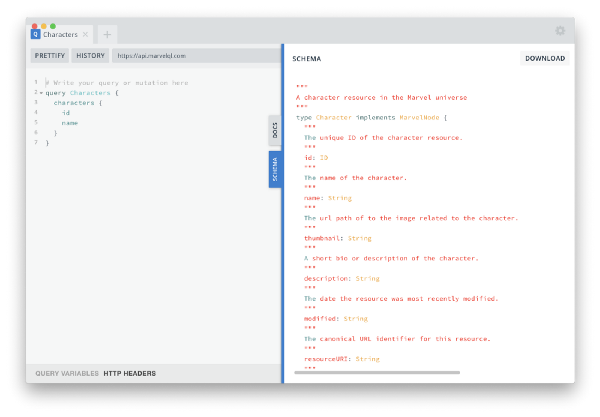
Task: Place cursor on 'id' field in query
Action: point(66,113)
